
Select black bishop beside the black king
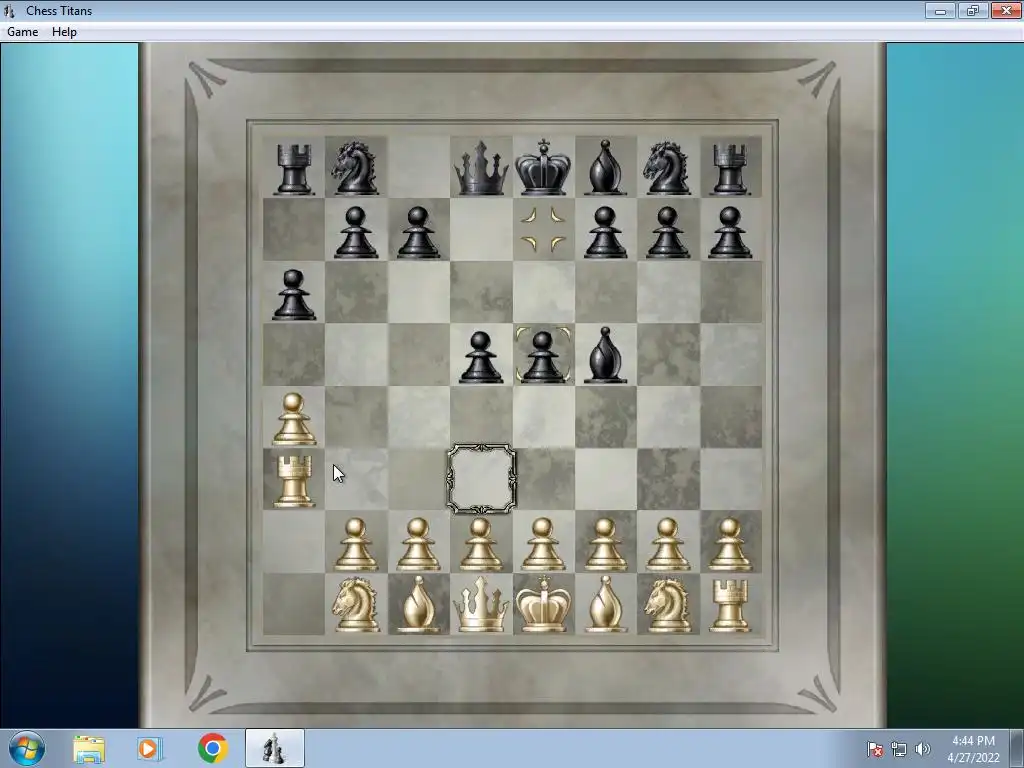(605, 168)
